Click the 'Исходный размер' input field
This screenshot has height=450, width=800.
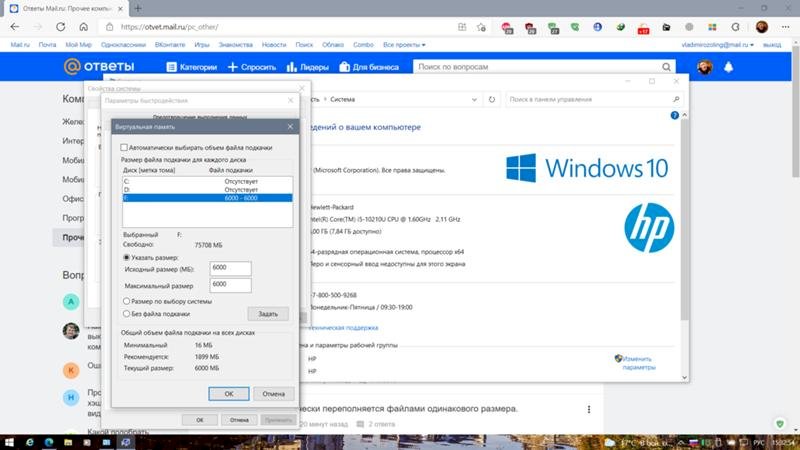point(230,267)
